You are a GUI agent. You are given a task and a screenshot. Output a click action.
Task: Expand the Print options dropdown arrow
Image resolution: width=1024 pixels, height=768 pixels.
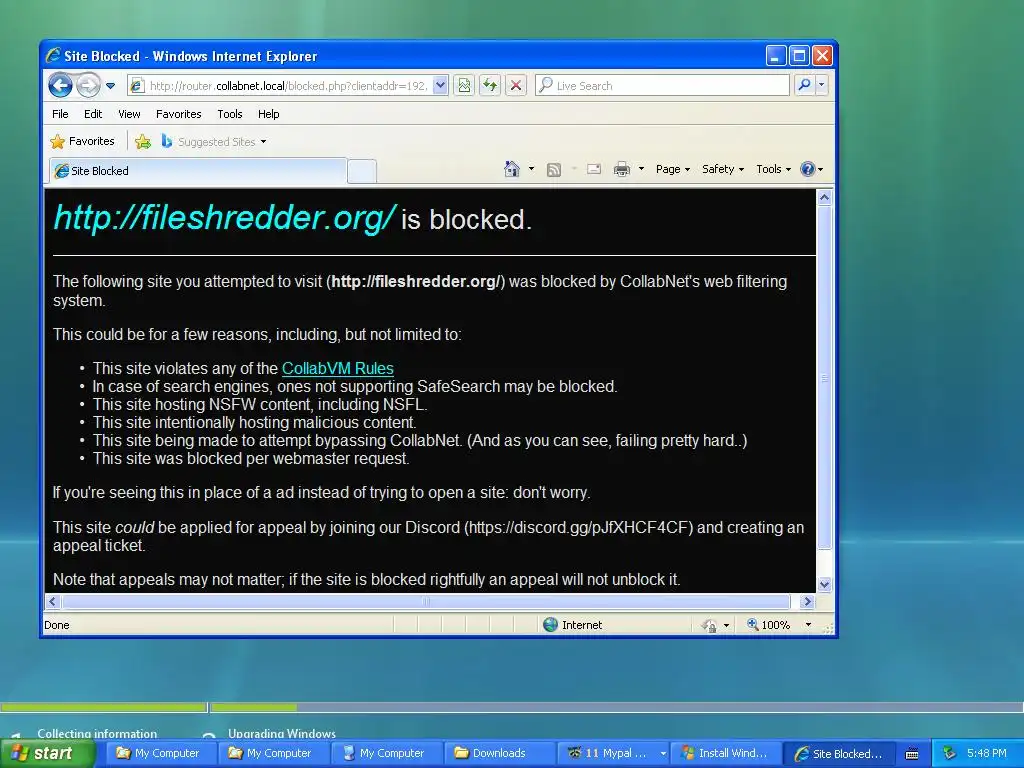(641, 169)
